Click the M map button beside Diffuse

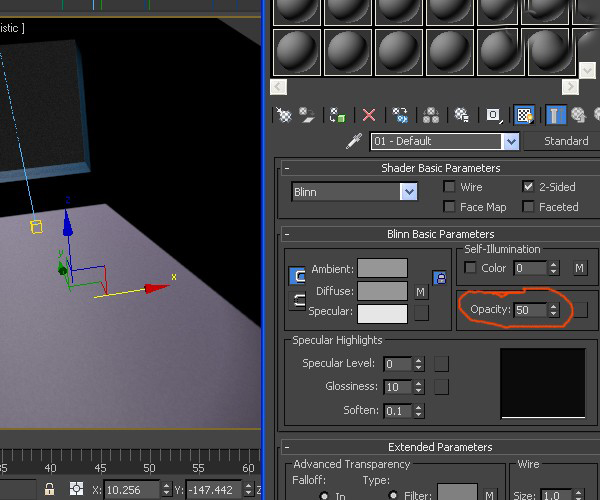[x=421, y=292]
